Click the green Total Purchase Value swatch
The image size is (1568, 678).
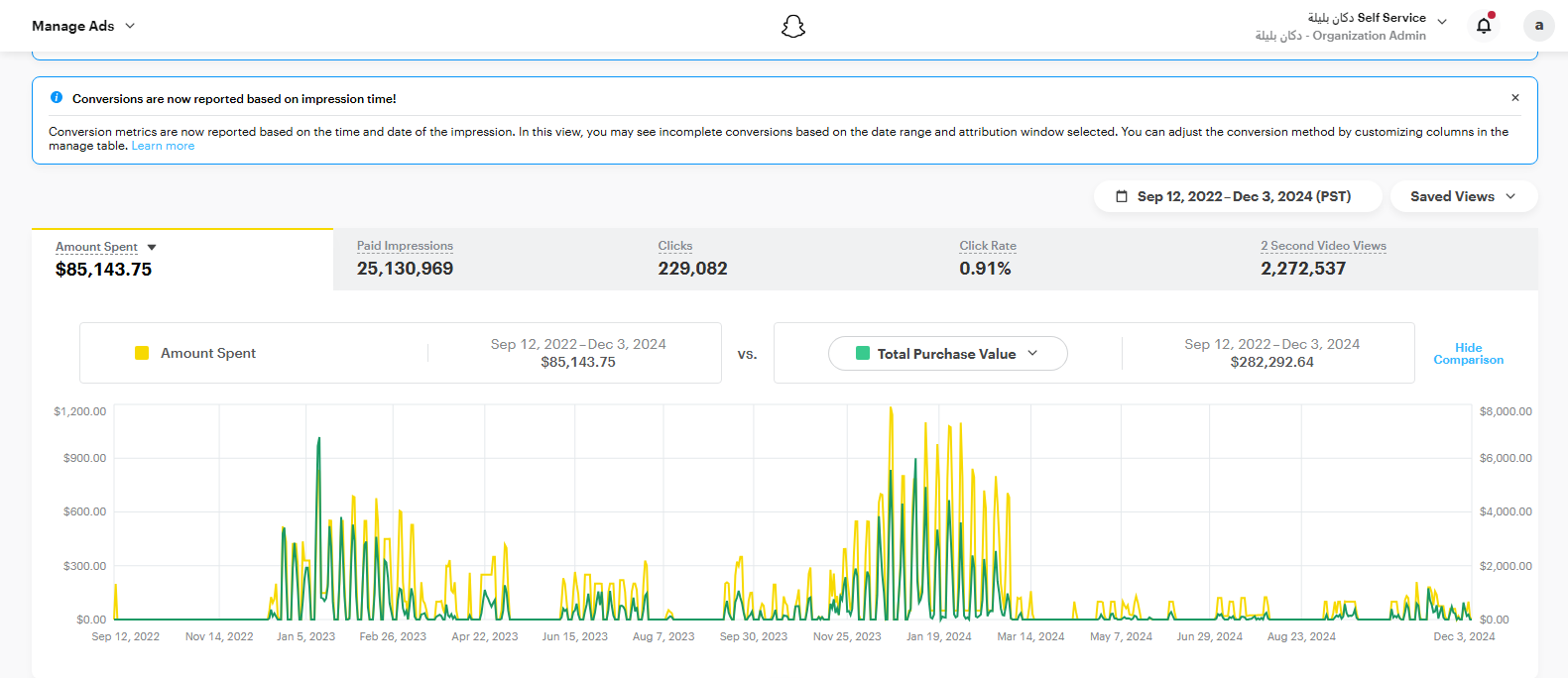[862, 354]
